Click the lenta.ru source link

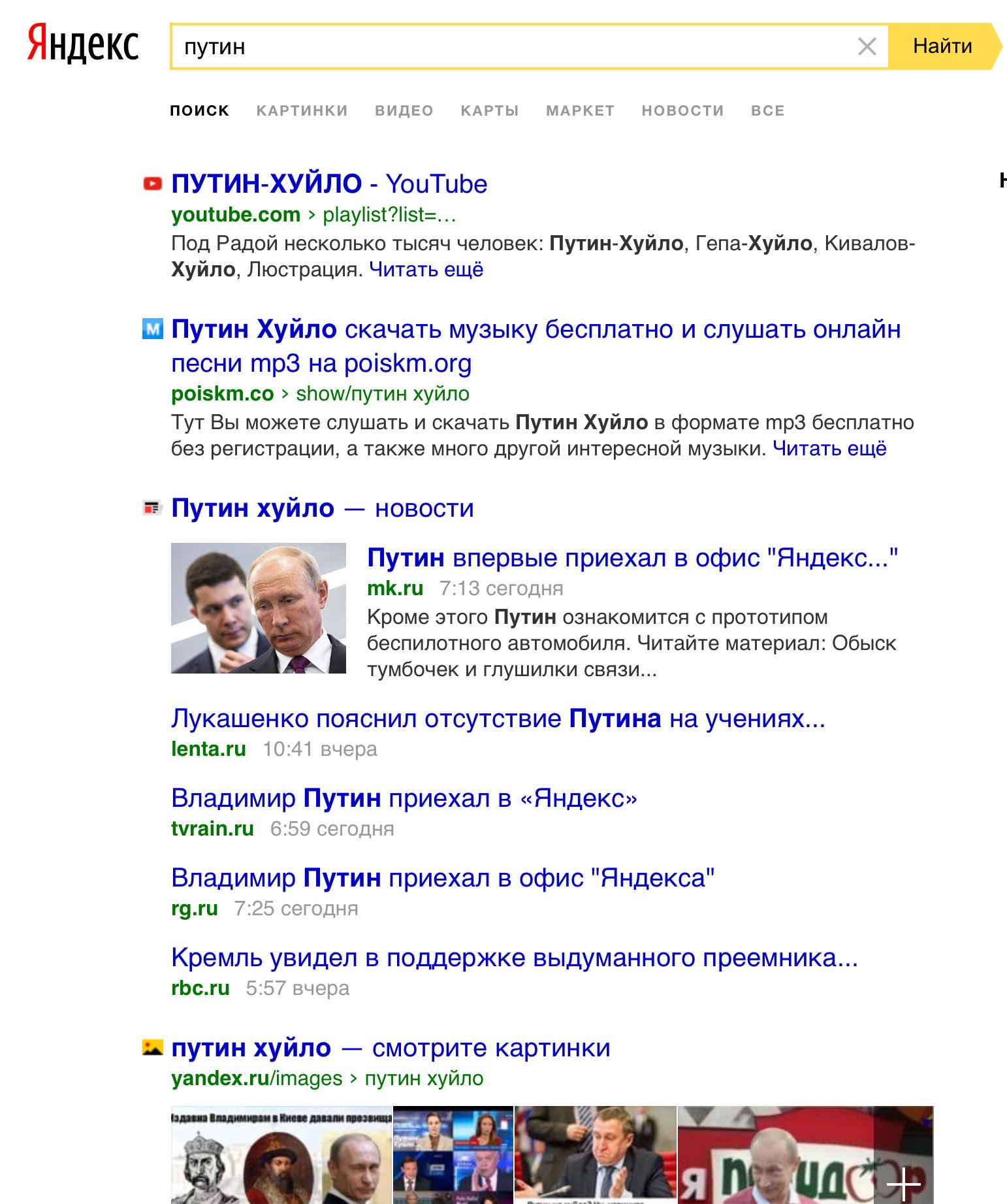click(208, 749)
